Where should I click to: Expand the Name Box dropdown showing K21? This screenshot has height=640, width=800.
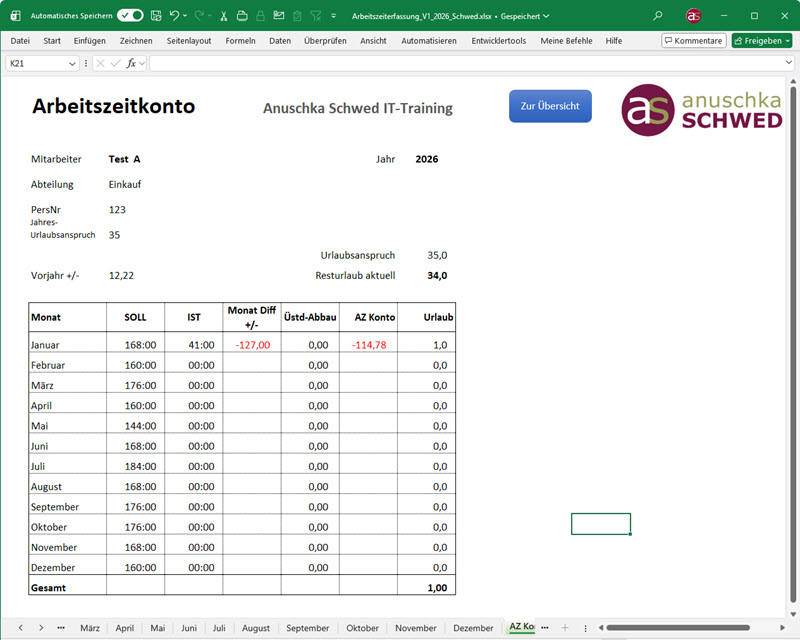pyautogui.click(x=72, y=63)
